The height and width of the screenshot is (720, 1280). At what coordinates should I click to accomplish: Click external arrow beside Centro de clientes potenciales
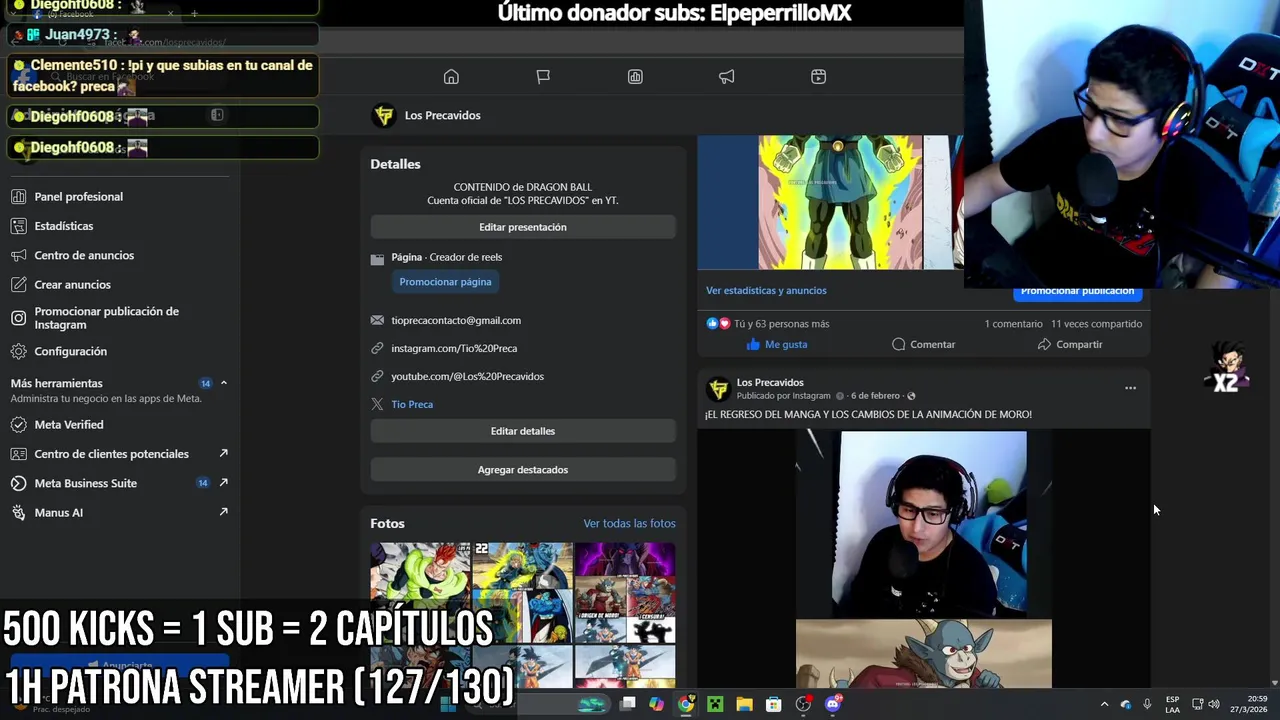tap(224, 454)
